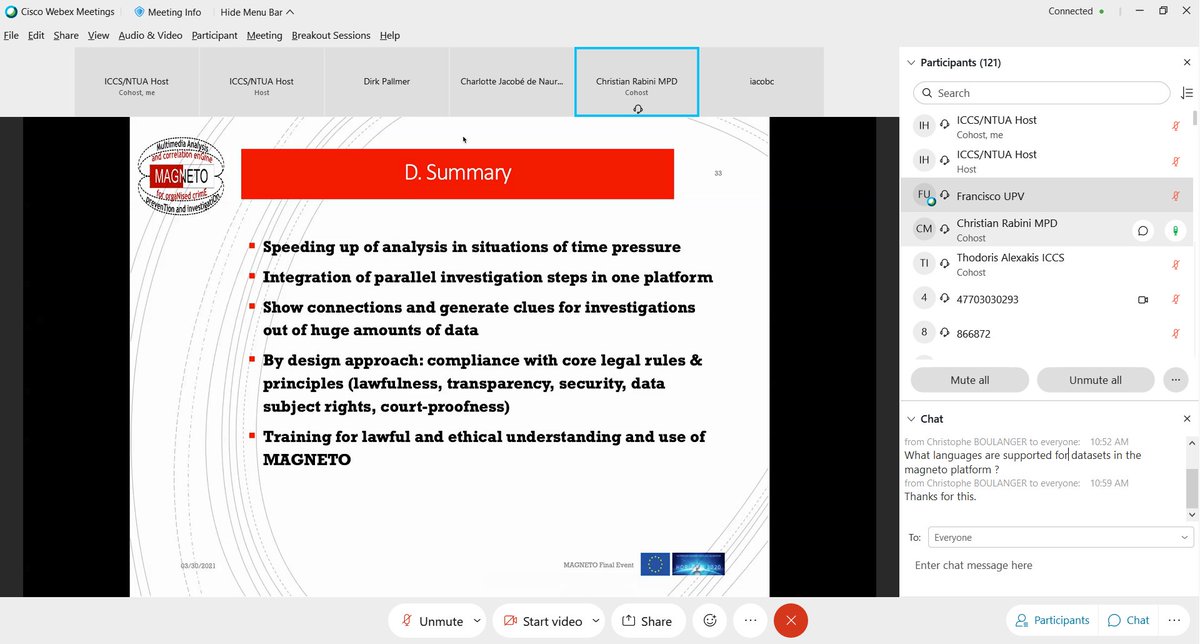1200x644 pixels.
Task: Open the Participant menu
Action: pyautogui.click(x=214, y=35)
